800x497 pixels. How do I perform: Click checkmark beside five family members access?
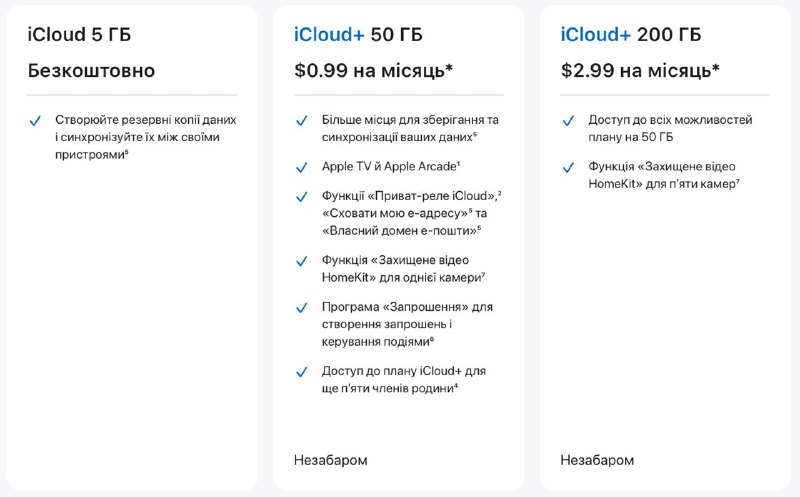pos(302,372)
